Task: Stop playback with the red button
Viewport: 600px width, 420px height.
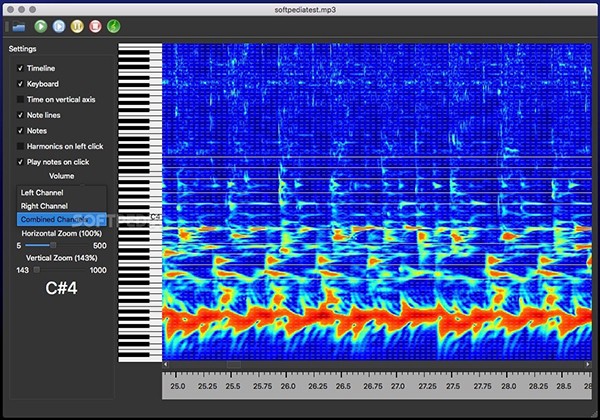Action: 95,25
